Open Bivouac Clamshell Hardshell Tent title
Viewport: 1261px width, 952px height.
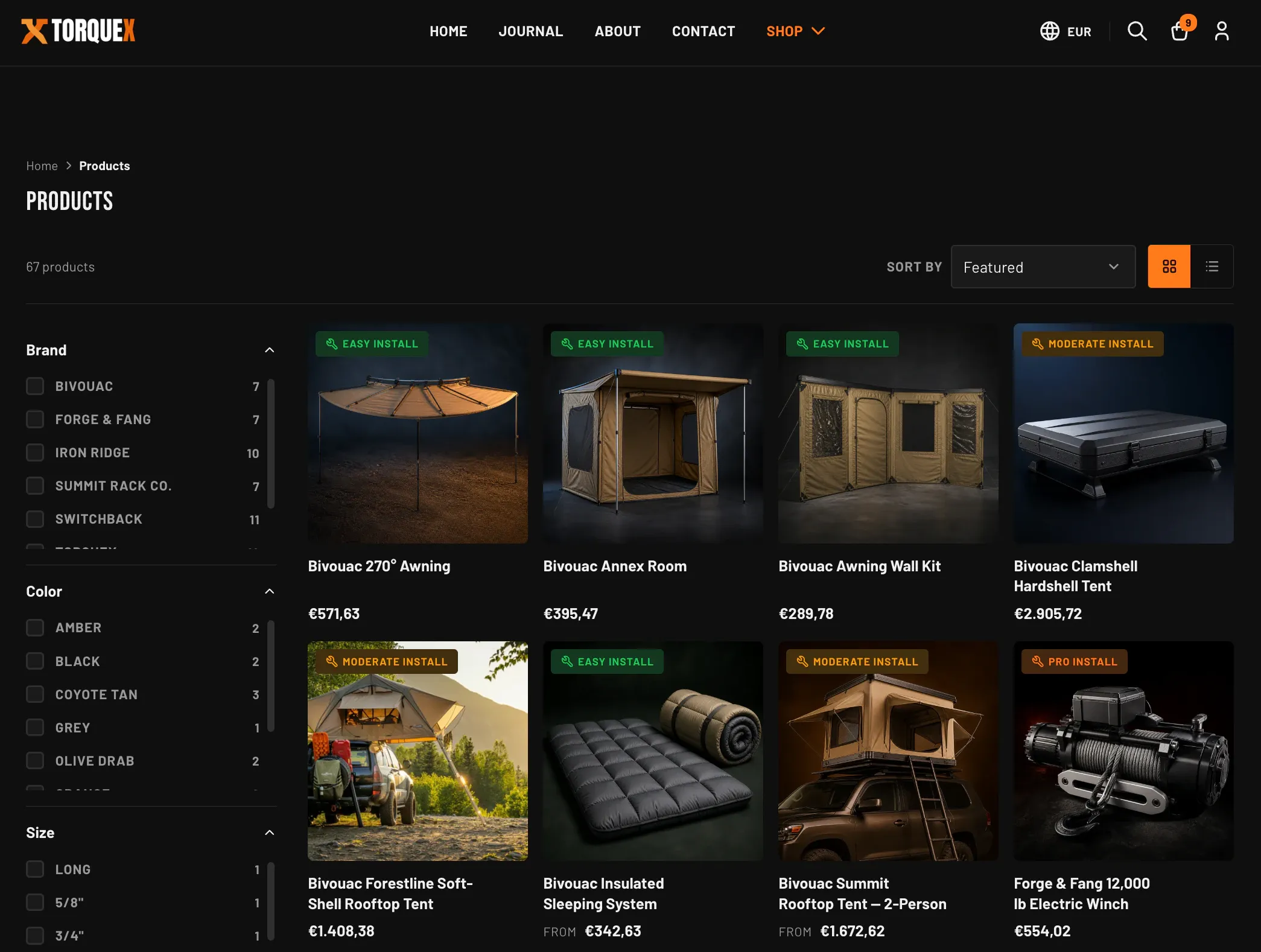(1076, 576)
